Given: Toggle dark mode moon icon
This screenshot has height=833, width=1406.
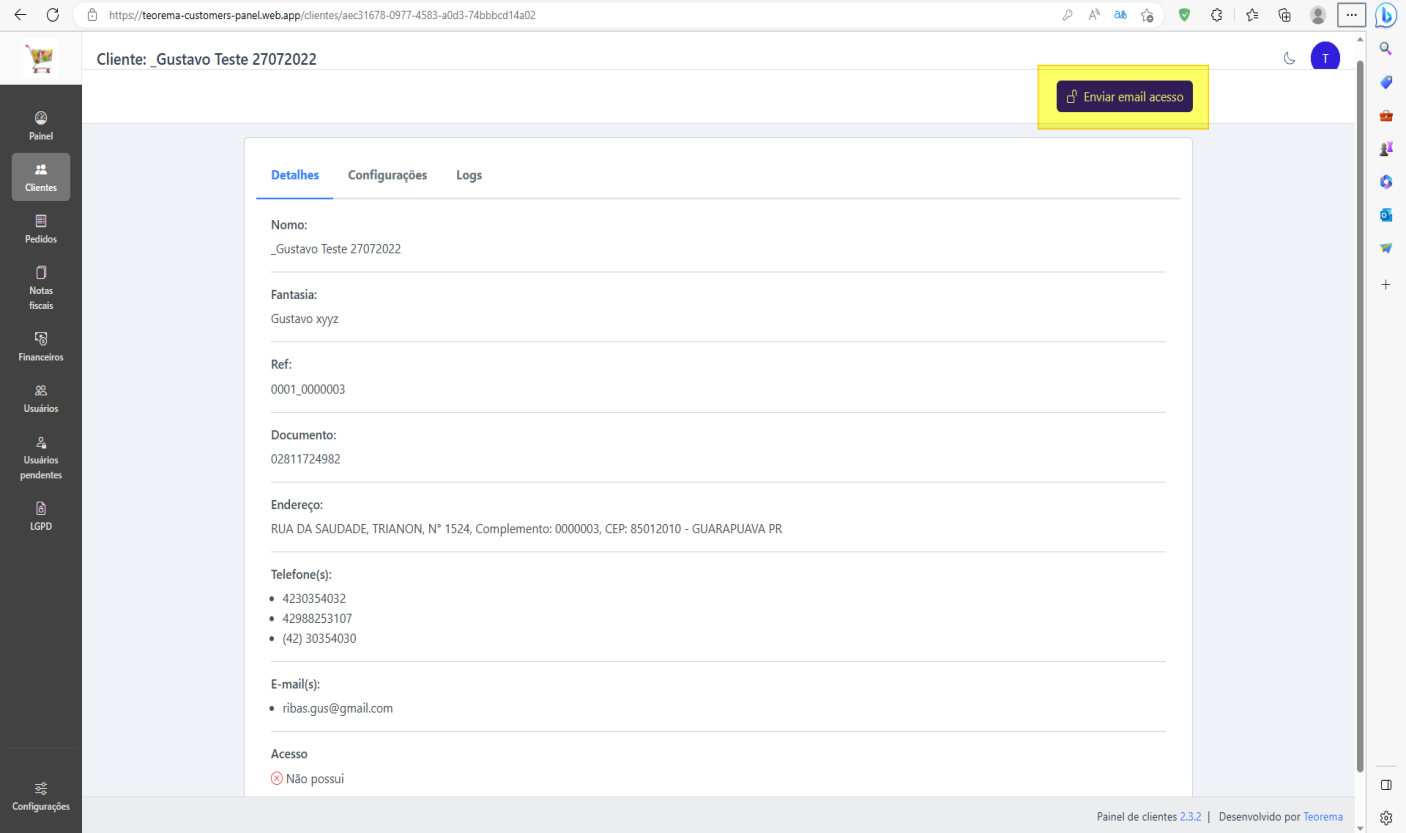Looking at the screenshot, I should 1290,58.
